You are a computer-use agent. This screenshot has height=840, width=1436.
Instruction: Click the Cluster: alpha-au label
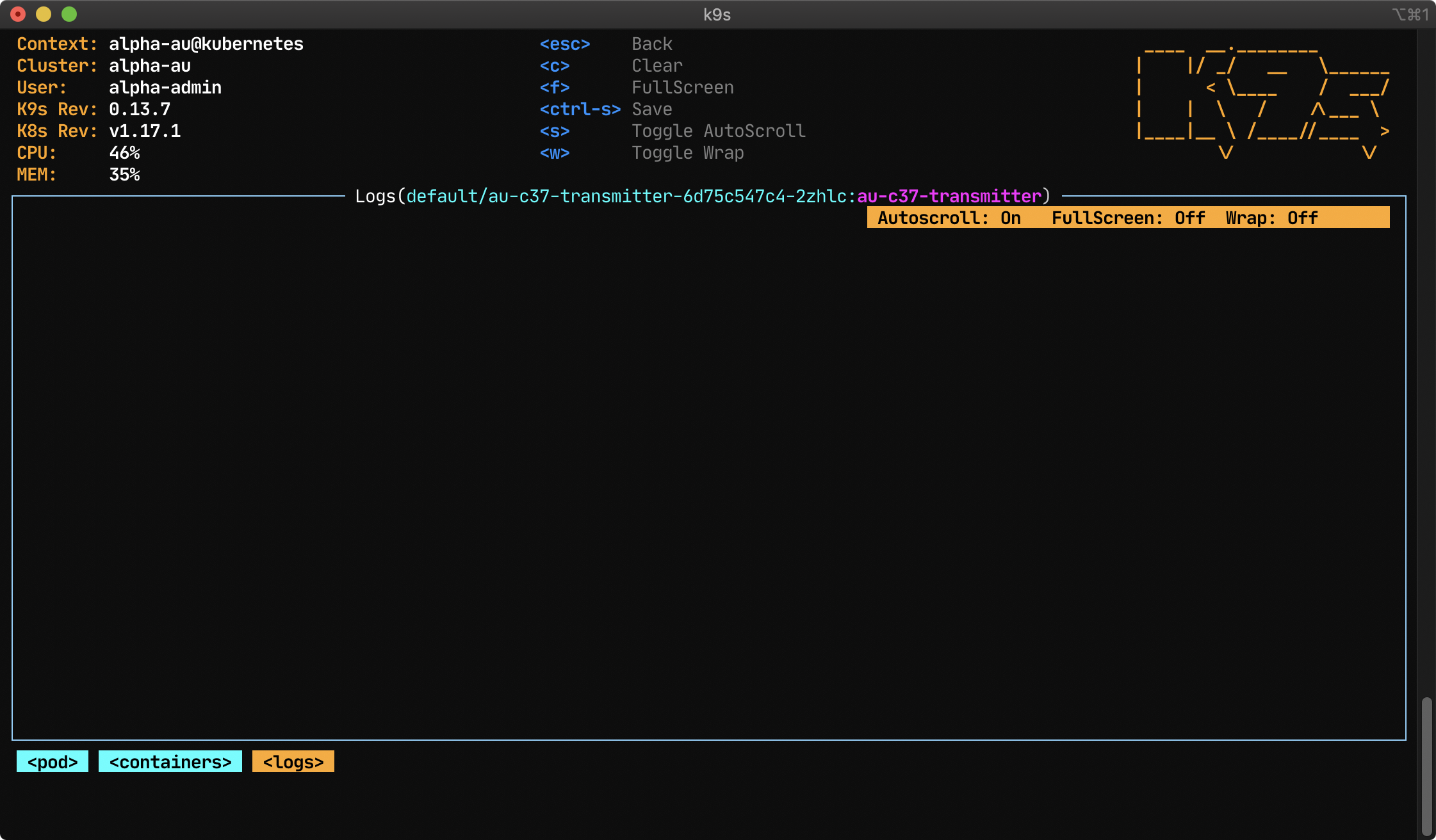coord(102,65)
